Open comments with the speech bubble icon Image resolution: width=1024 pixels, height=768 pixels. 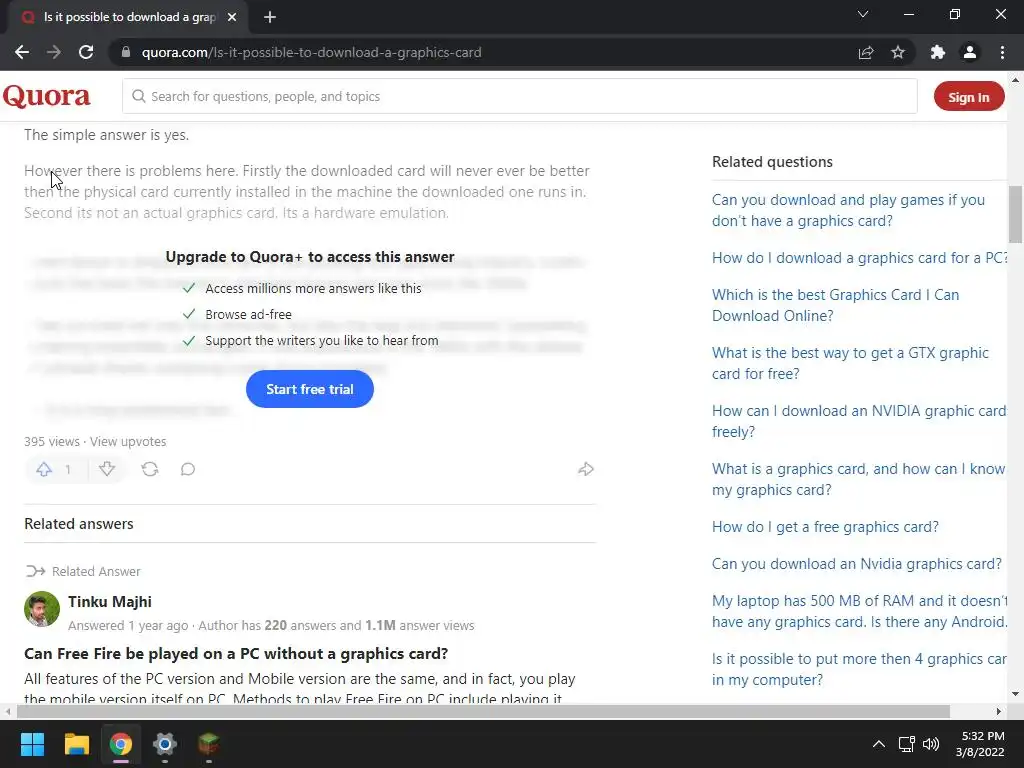pos(187,469)
